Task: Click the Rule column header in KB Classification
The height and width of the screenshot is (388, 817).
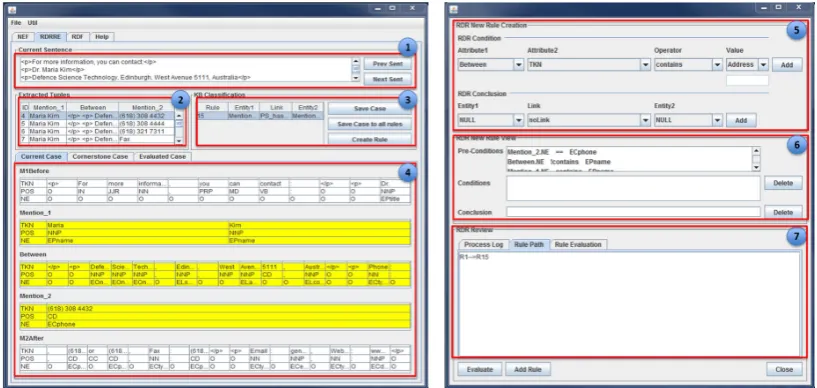Action: [x=212, y=107]
